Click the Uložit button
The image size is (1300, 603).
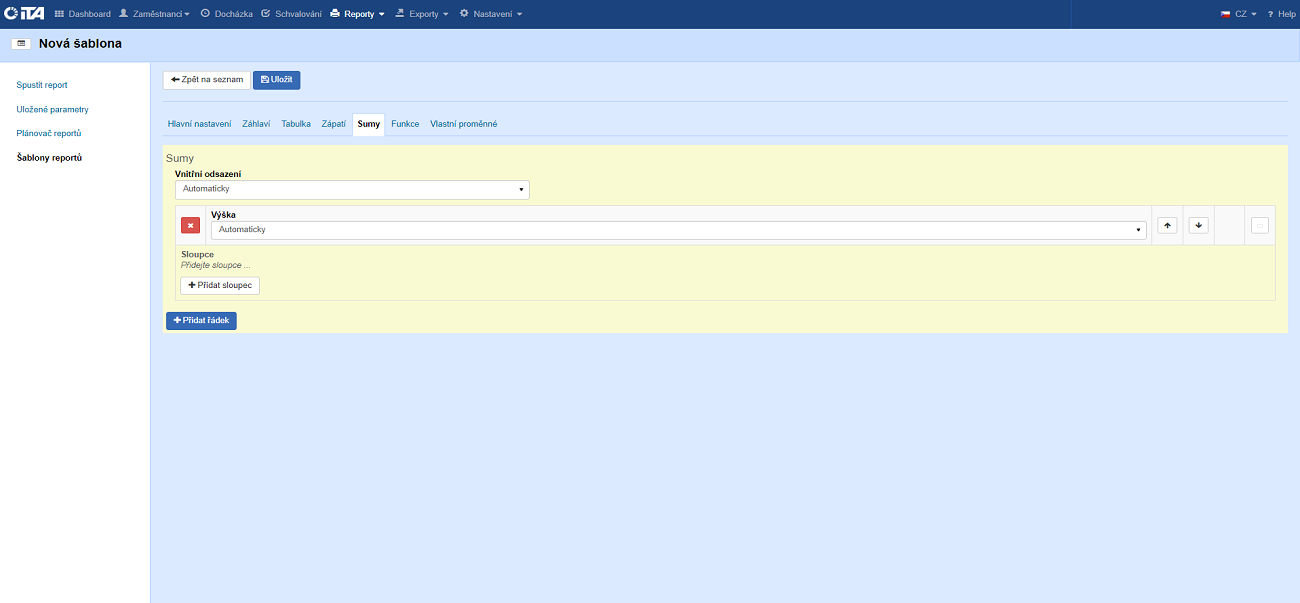pos(276,80)
